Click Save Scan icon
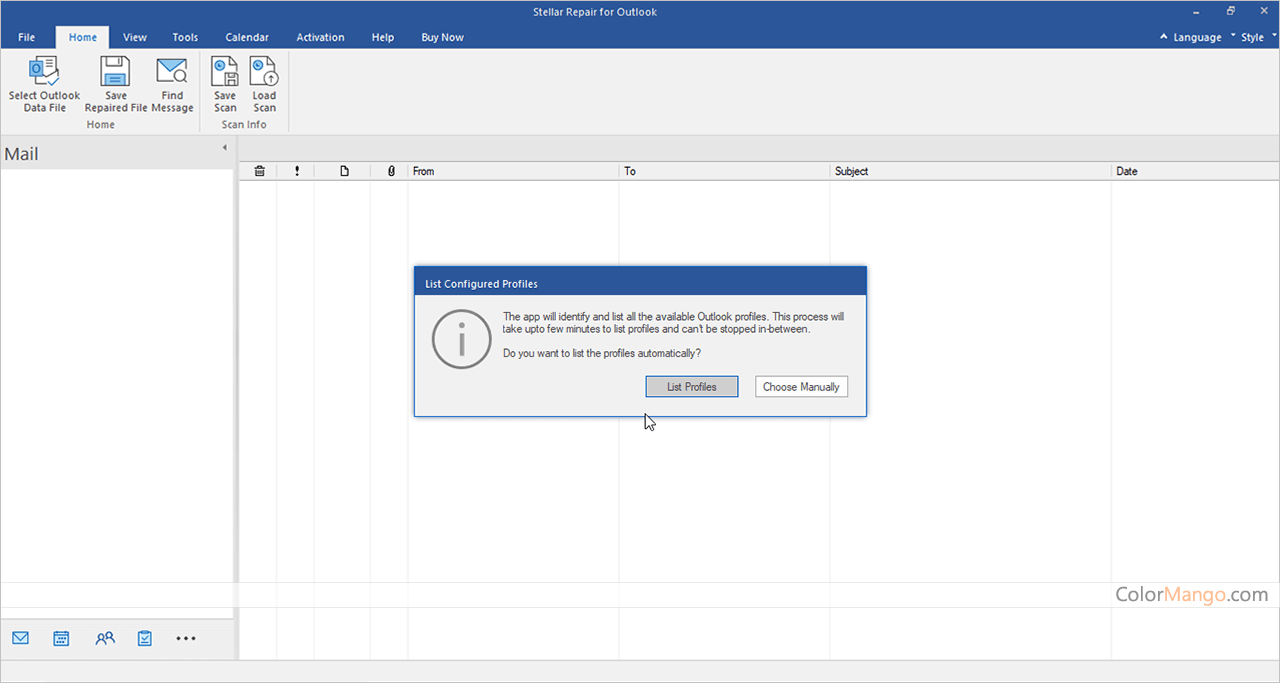The width and height of the screenshot is (1280, 683). point(225,72)
